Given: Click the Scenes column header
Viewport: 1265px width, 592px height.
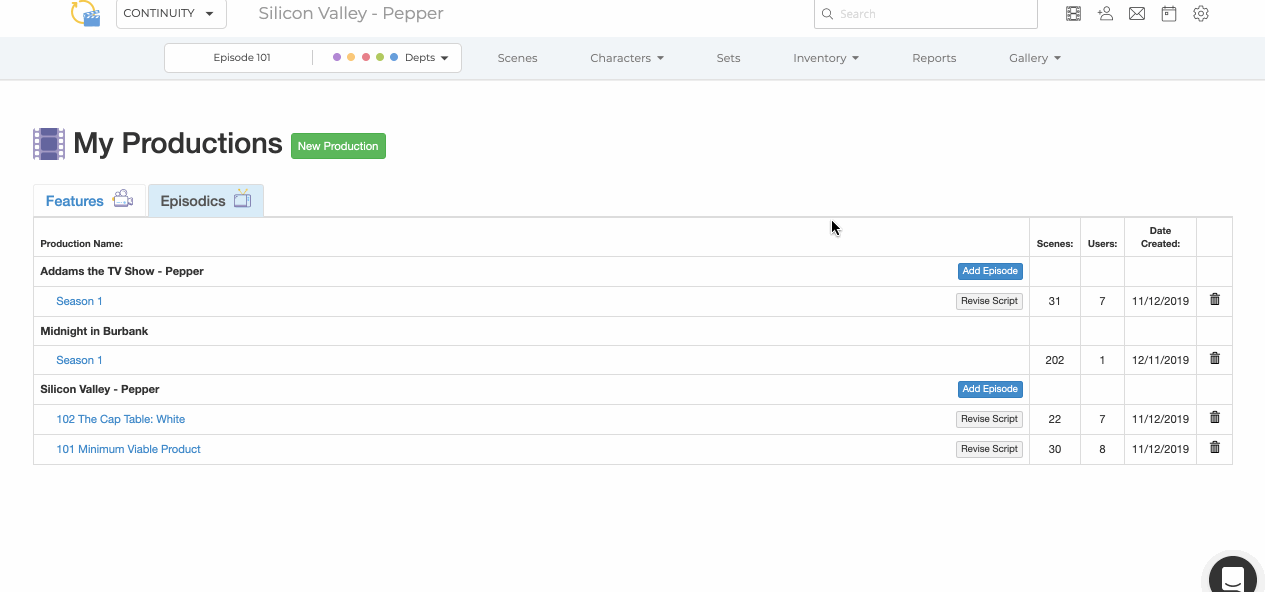Looking at the screenshot, I should [1055, 243].
